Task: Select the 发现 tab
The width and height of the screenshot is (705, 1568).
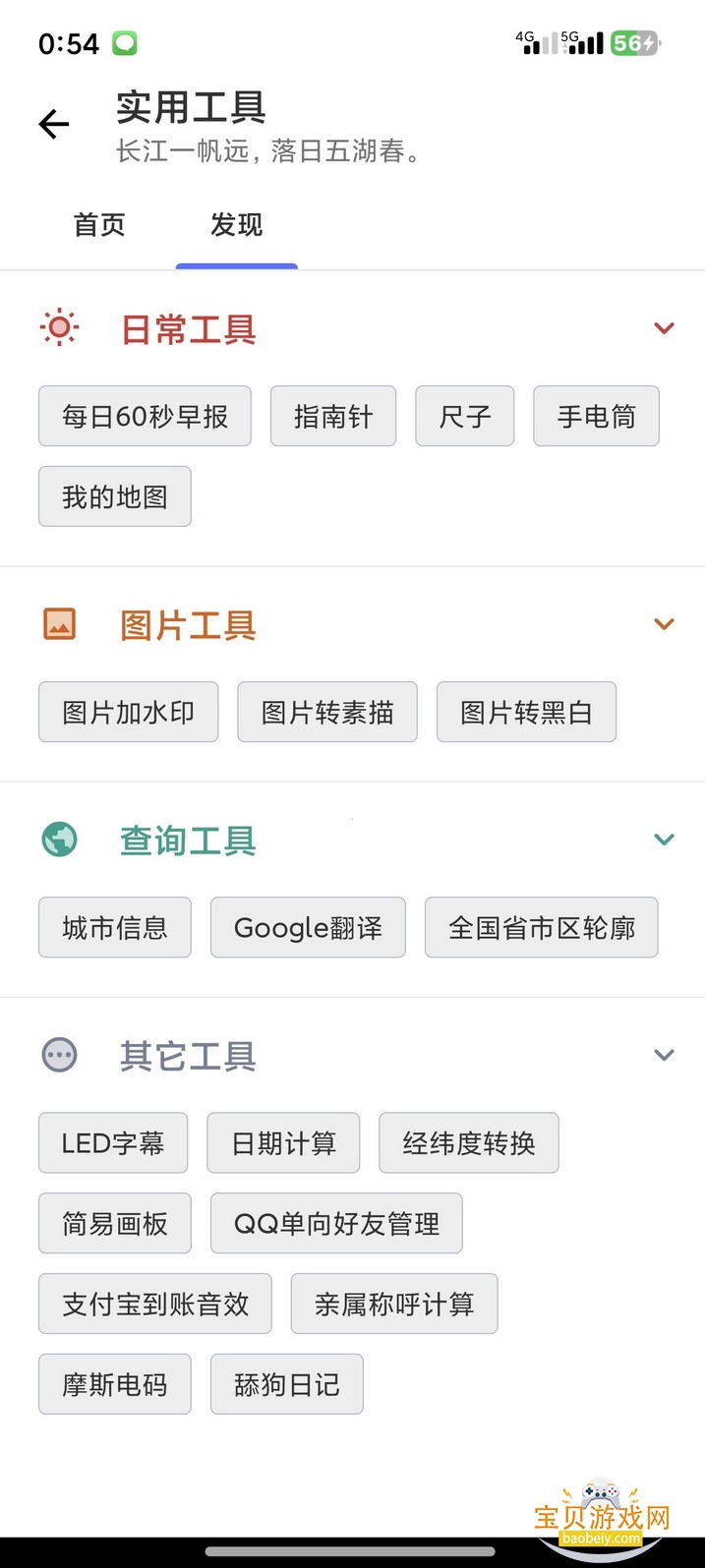Action: [236, 225]
